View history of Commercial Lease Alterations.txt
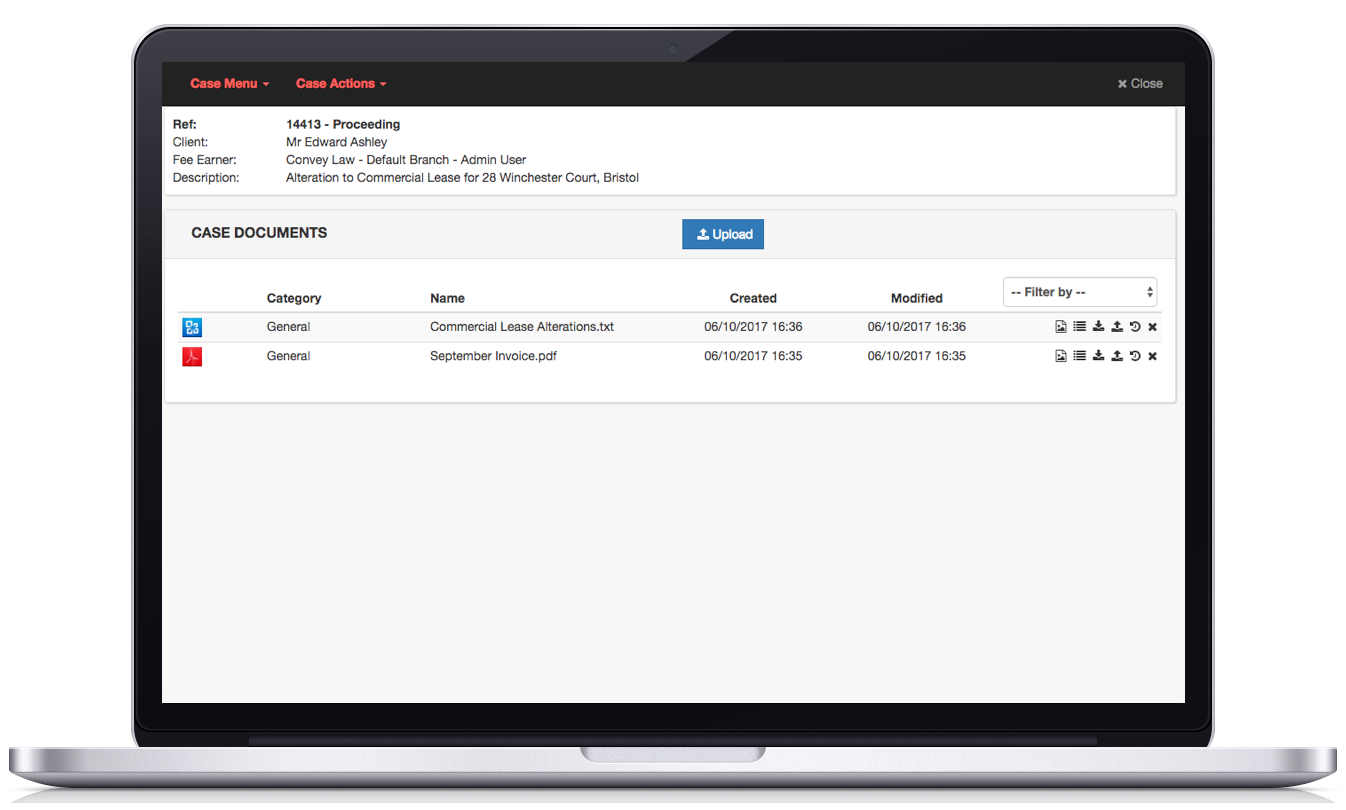Viewport: 1346px width, 810px height. (x=1135, y=327)
